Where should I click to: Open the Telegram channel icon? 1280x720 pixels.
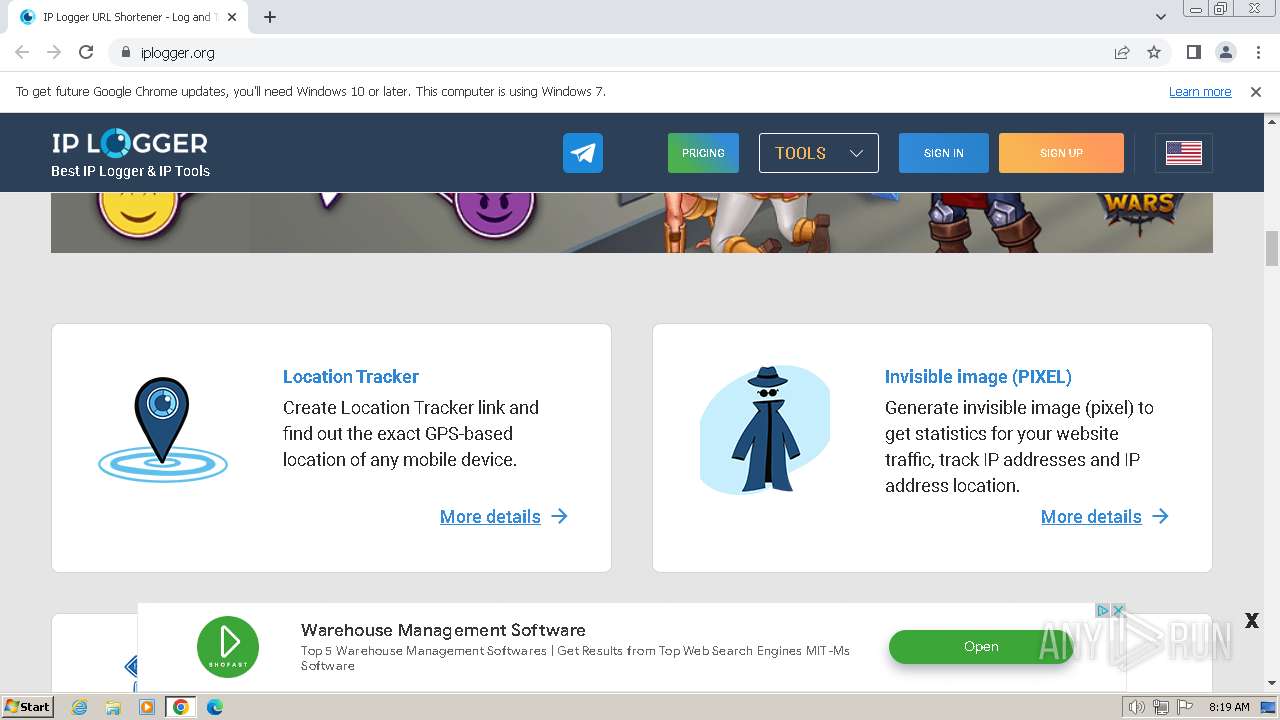point(583,153)
